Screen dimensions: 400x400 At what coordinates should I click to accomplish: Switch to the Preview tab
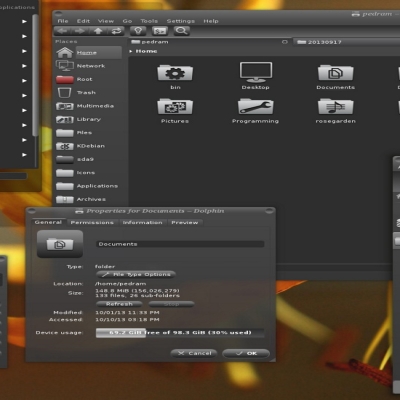point(185,222)
